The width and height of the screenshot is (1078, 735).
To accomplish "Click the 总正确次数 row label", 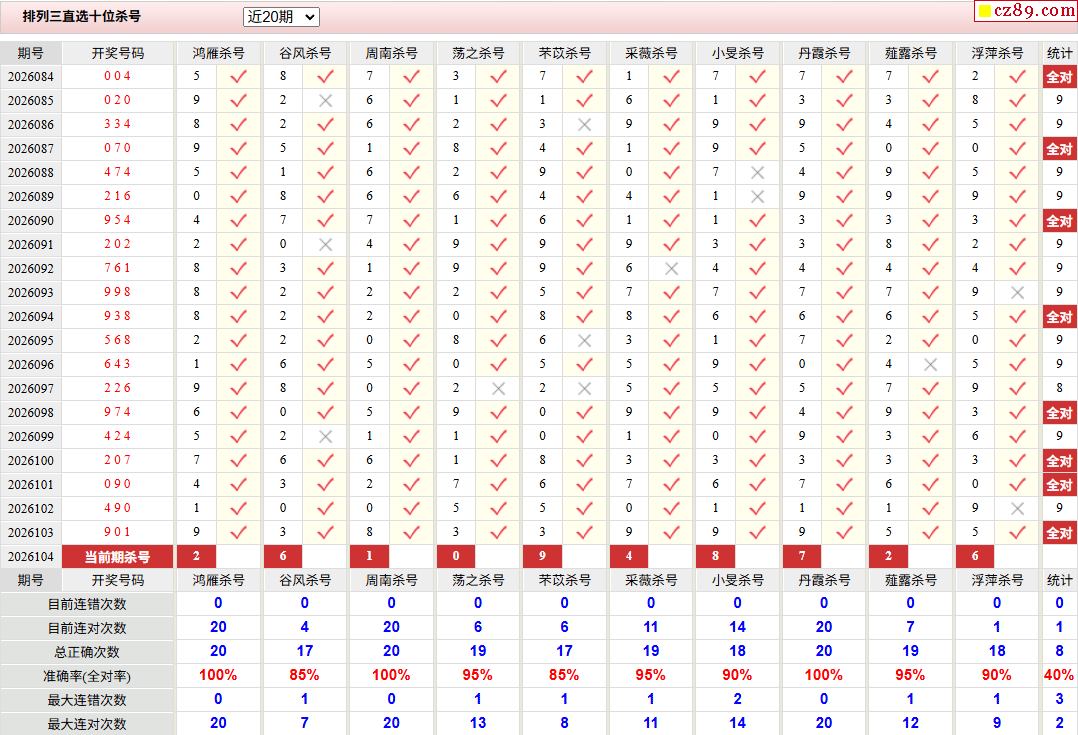I will [x=87, y=652].
